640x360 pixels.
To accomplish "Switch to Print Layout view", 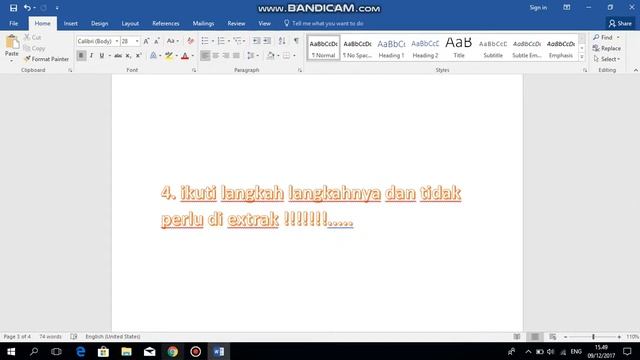I will tap(535, 337).
